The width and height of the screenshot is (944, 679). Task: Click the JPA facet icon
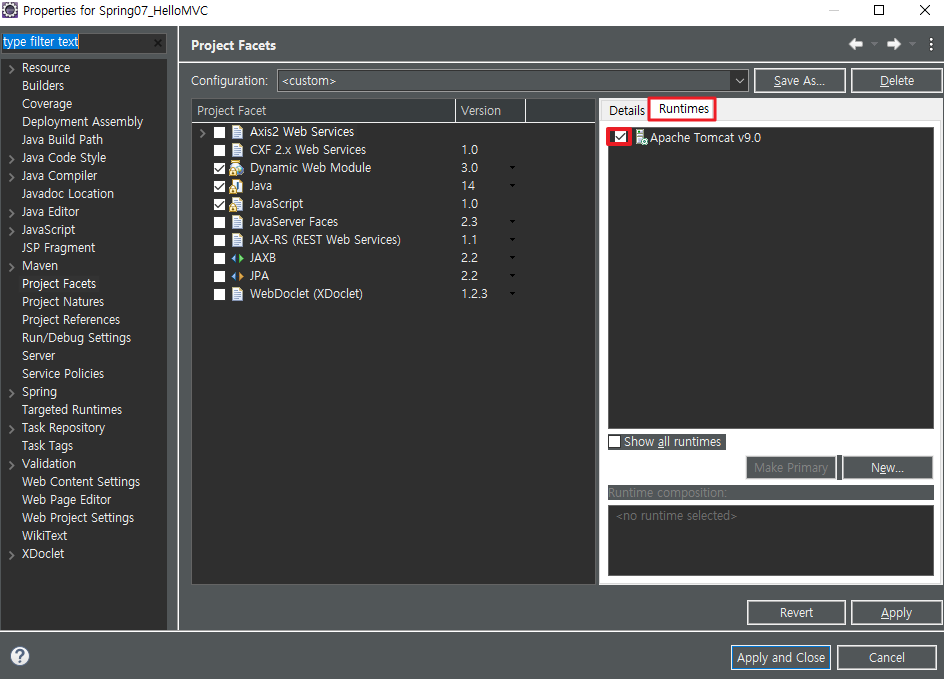[238, 276]
